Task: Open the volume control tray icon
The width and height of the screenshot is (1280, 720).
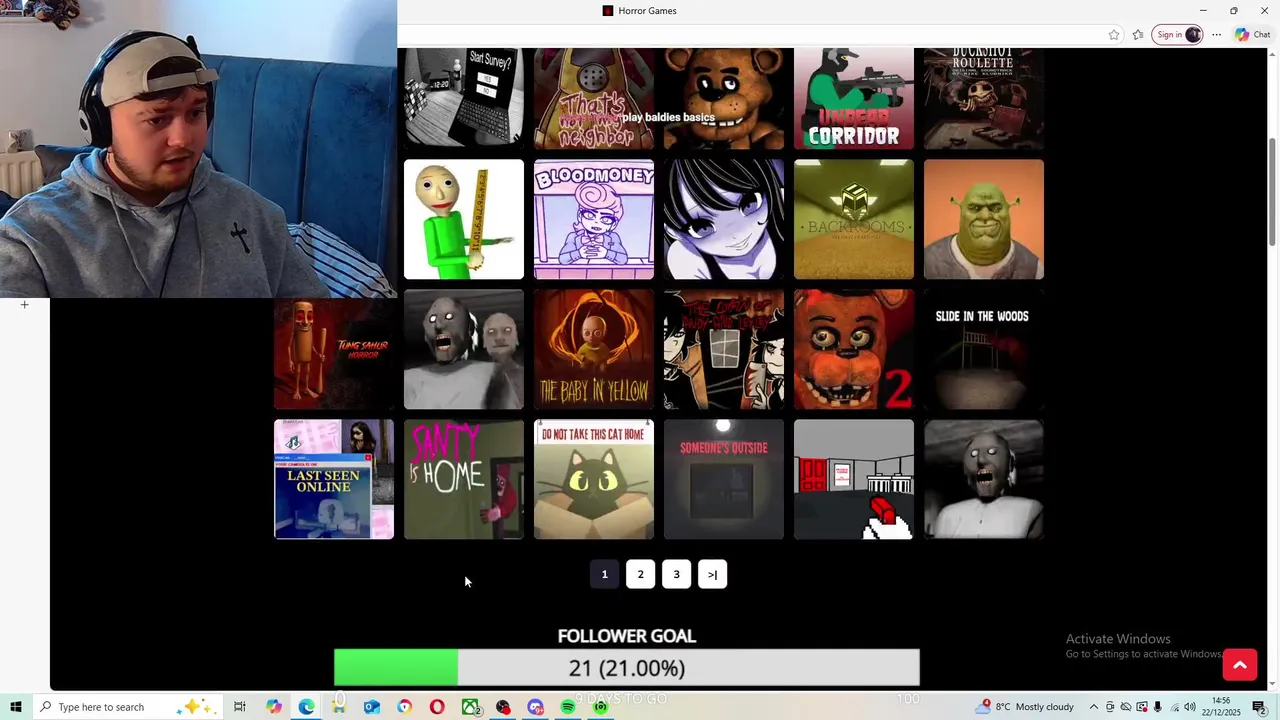Action: (1190, 707)
